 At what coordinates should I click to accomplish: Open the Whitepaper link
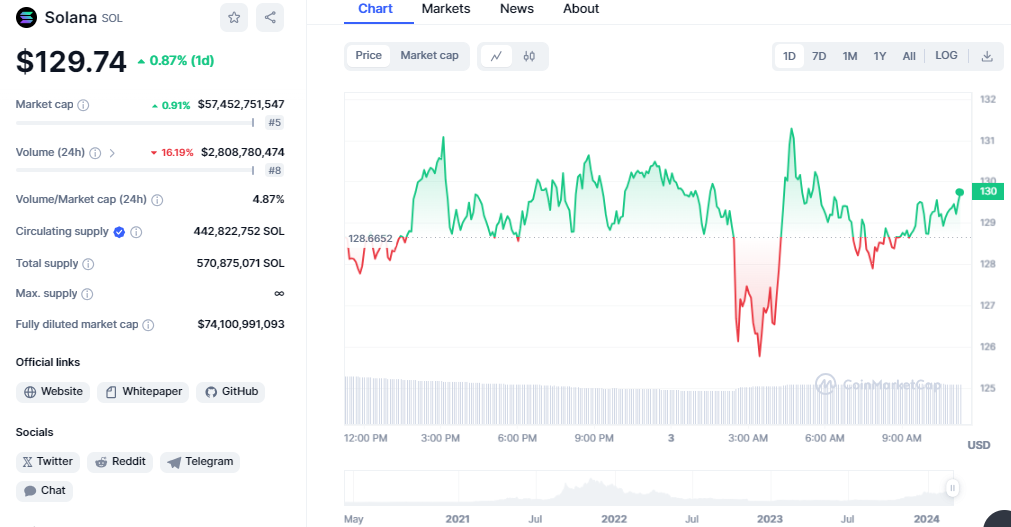143,392
